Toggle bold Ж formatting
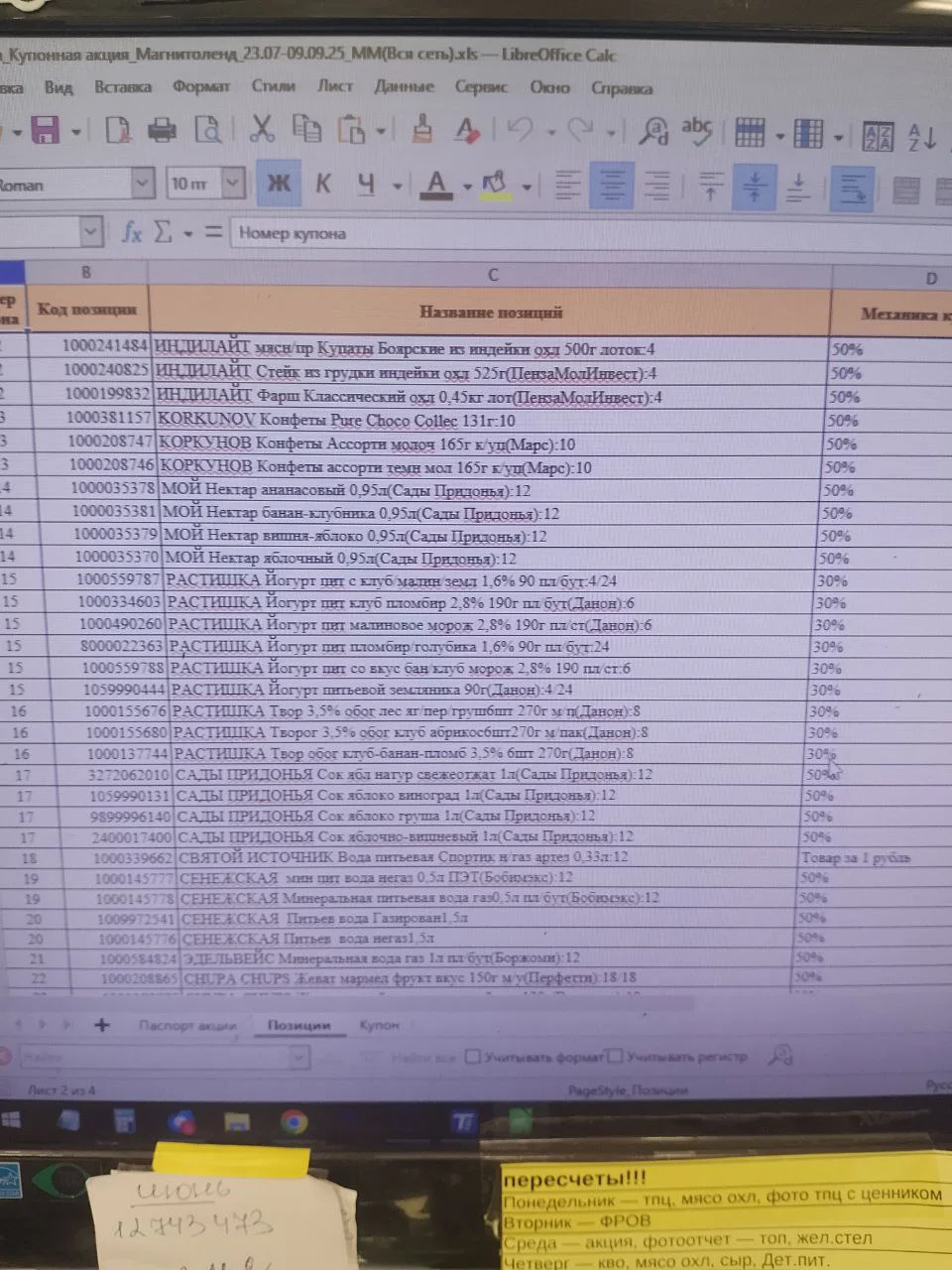 pyautogui.click(x=279, y=183)
